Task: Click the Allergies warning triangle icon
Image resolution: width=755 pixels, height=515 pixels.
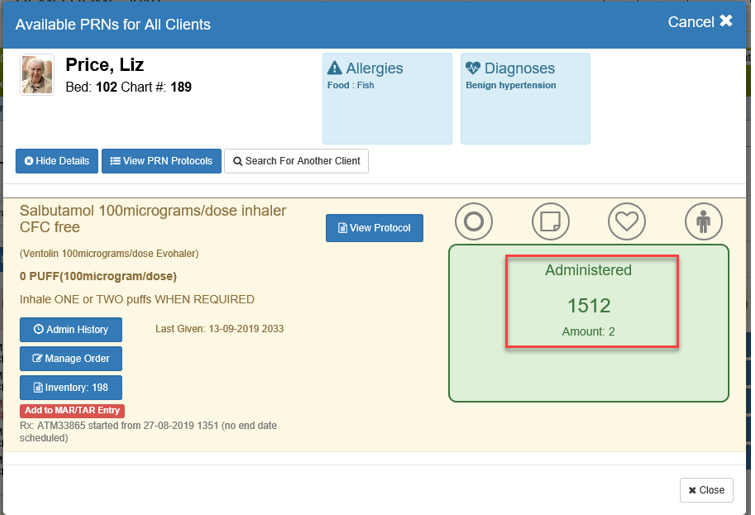Action: 335,69
